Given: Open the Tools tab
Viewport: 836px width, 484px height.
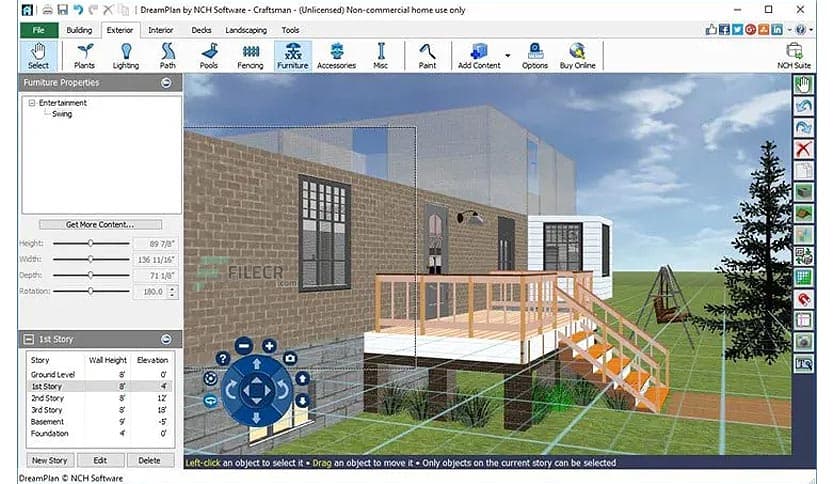Looking at the screenshot, I should click(291, 30).
